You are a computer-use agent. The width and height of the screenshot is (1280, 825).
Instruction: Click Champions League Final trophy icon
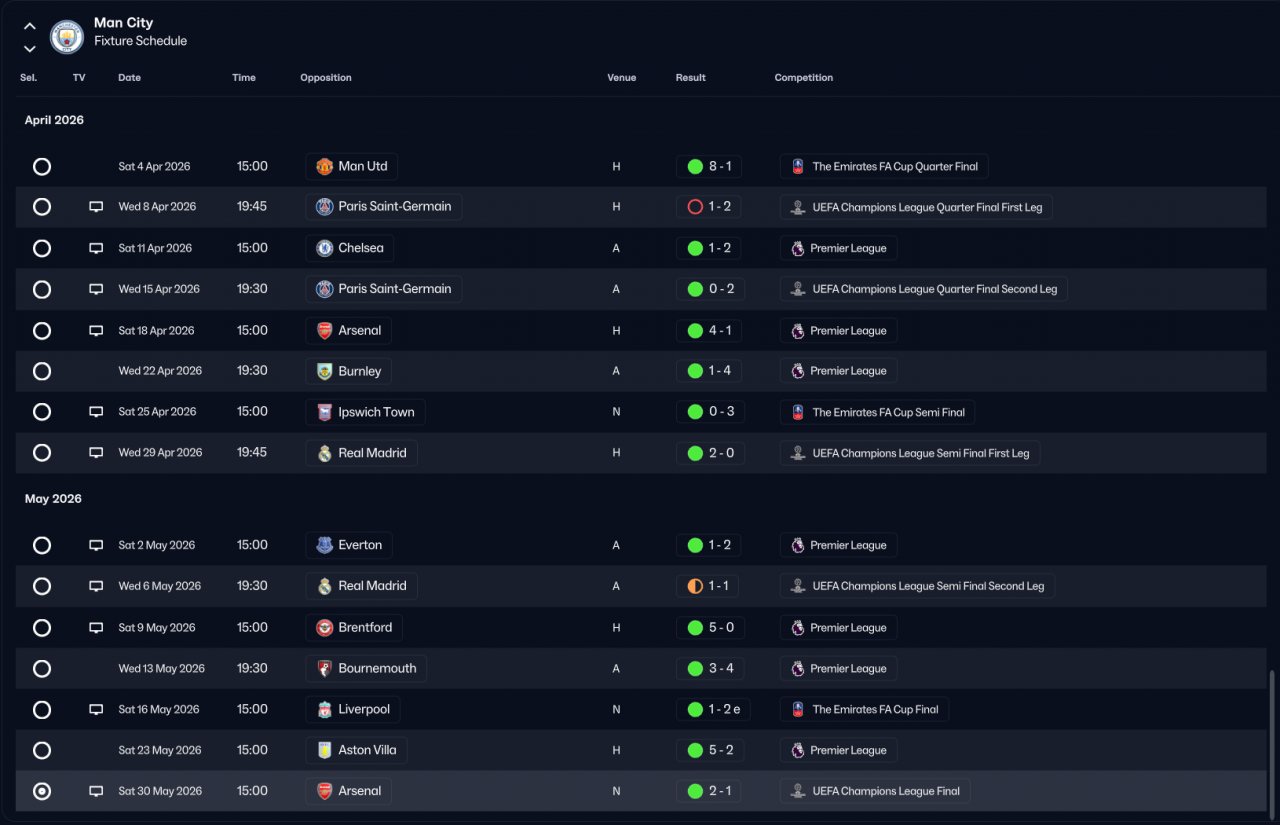pos(798,791)
